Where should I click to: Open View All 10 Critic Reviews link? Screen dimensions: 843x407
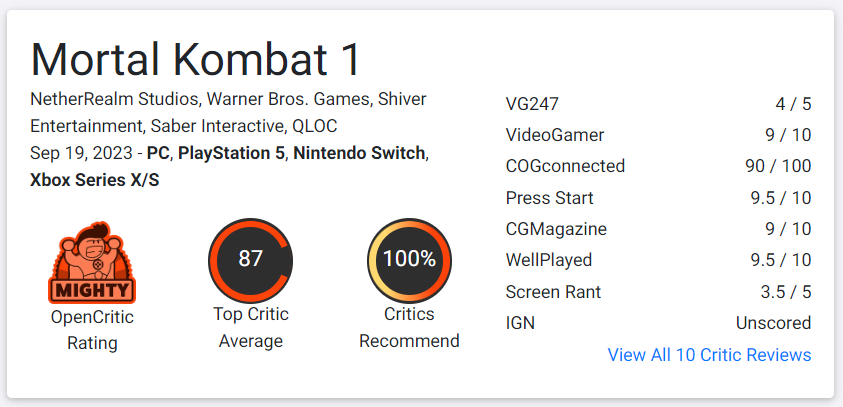coord(709,355)
